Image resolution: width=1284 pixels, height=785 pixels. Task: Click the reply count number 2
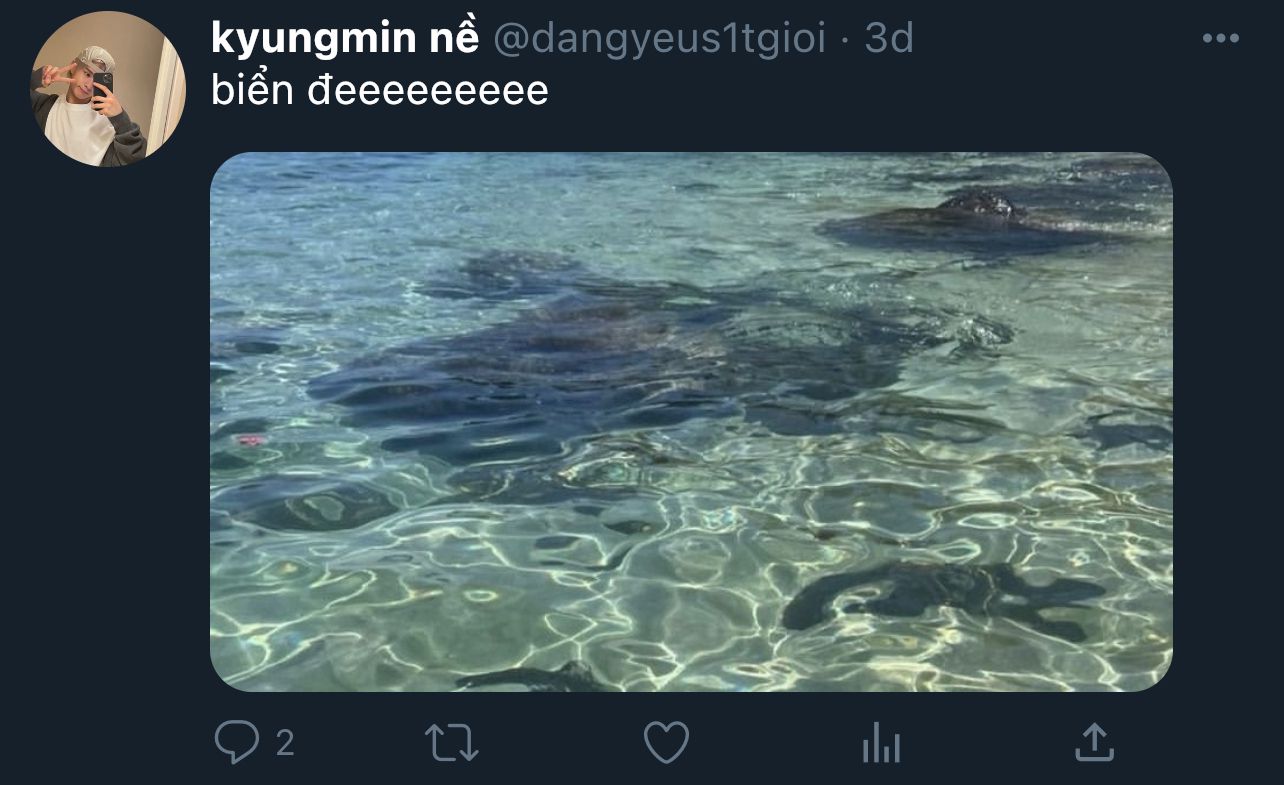[x=285, y=743]
